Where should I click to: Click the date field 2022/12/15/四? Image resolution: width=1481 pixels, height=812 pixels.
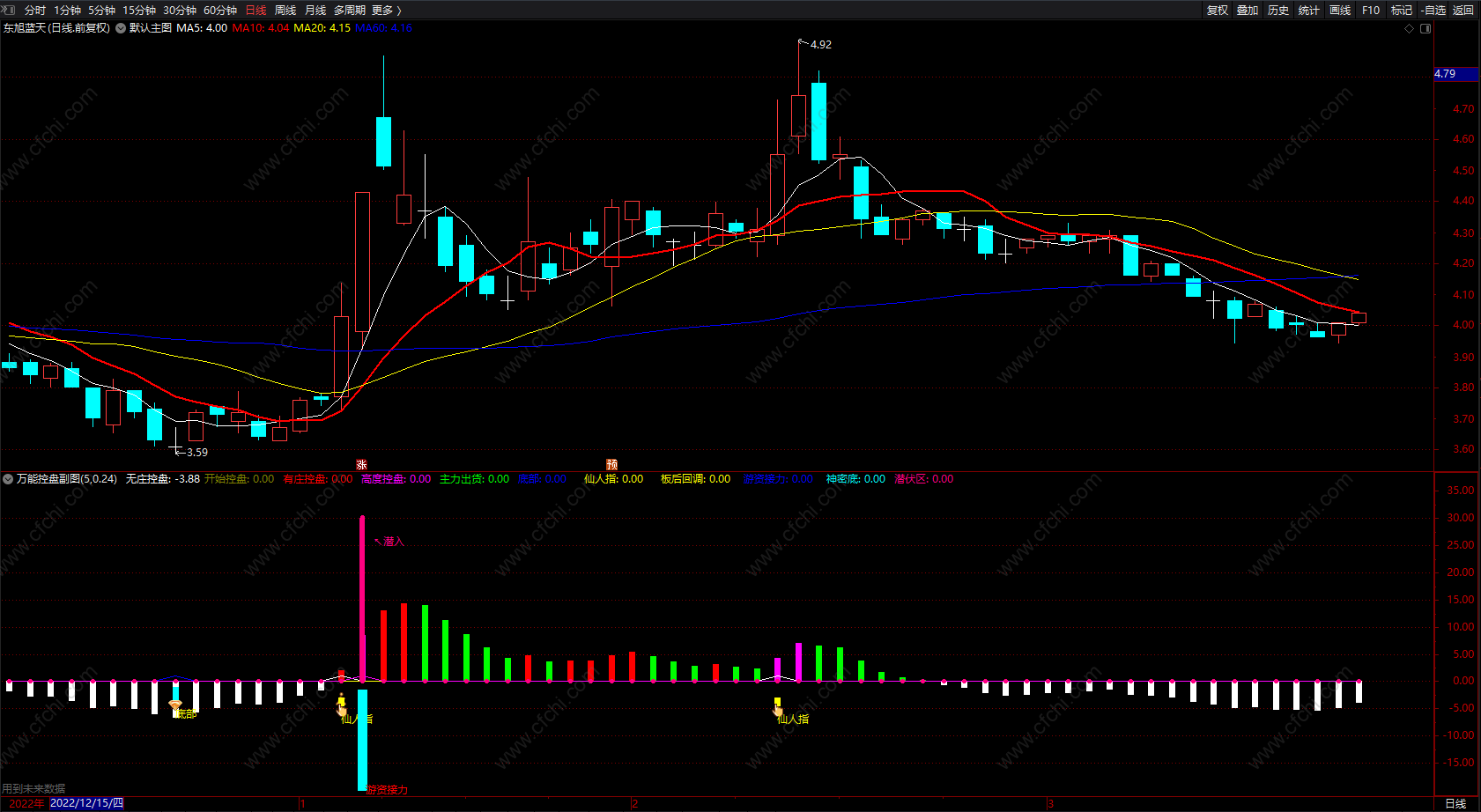coord(87,803)
